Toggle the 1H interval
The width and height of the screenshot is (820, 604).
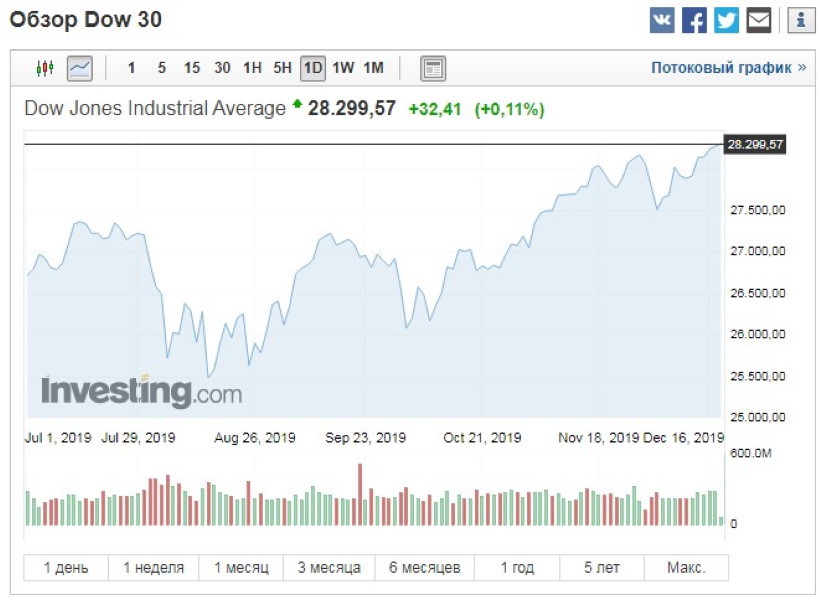(252, 68)
